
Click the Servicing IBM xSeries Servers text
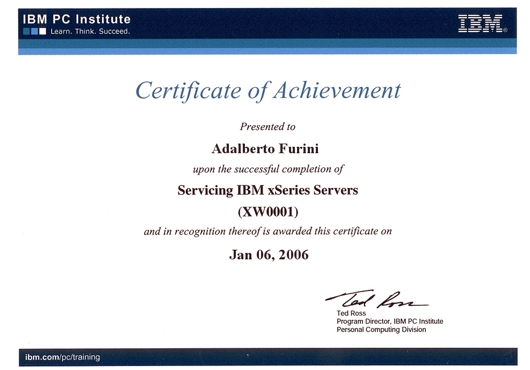(268, 190)
